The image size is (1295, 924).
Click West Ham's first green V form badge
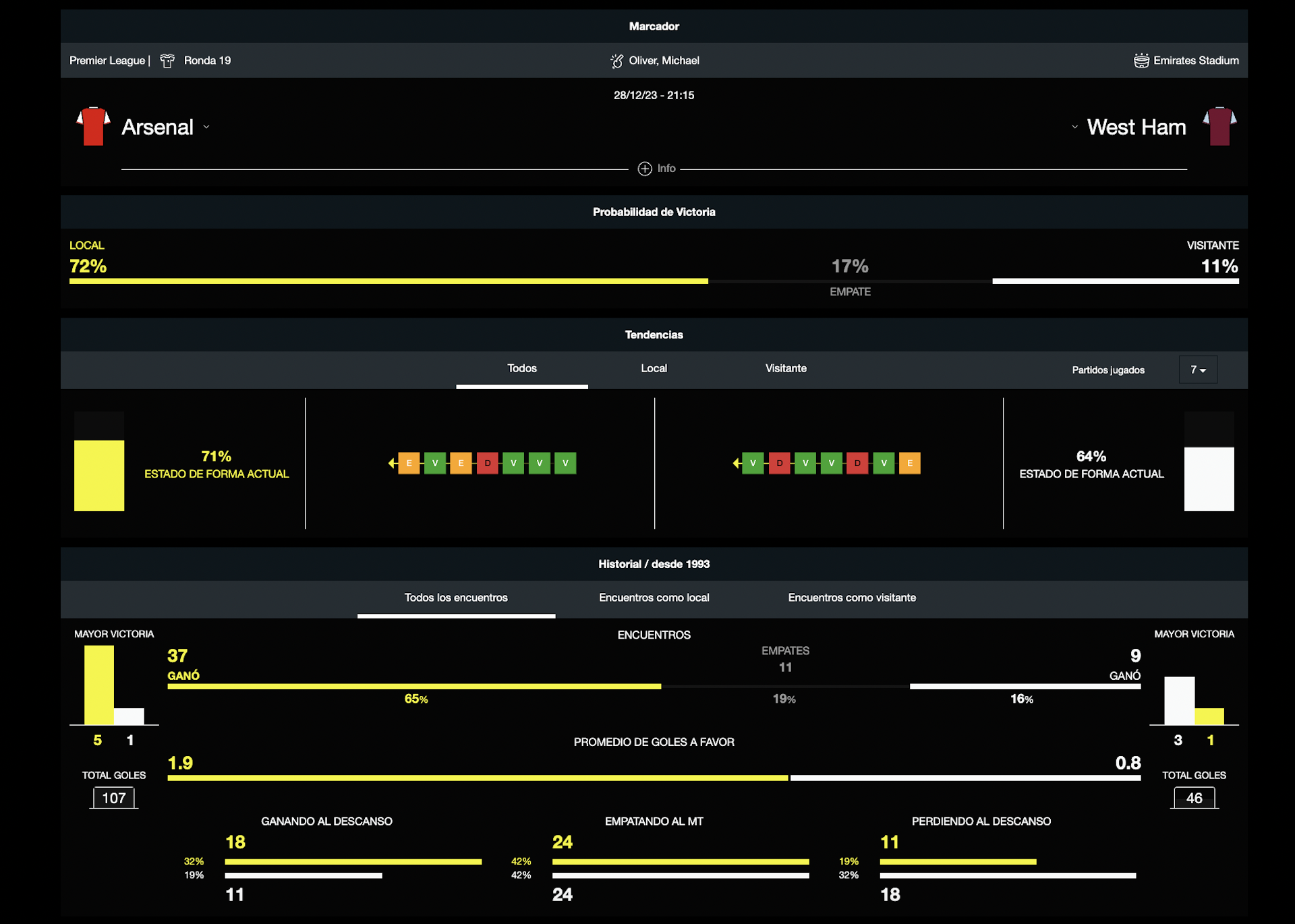click(x=753, y=463)
